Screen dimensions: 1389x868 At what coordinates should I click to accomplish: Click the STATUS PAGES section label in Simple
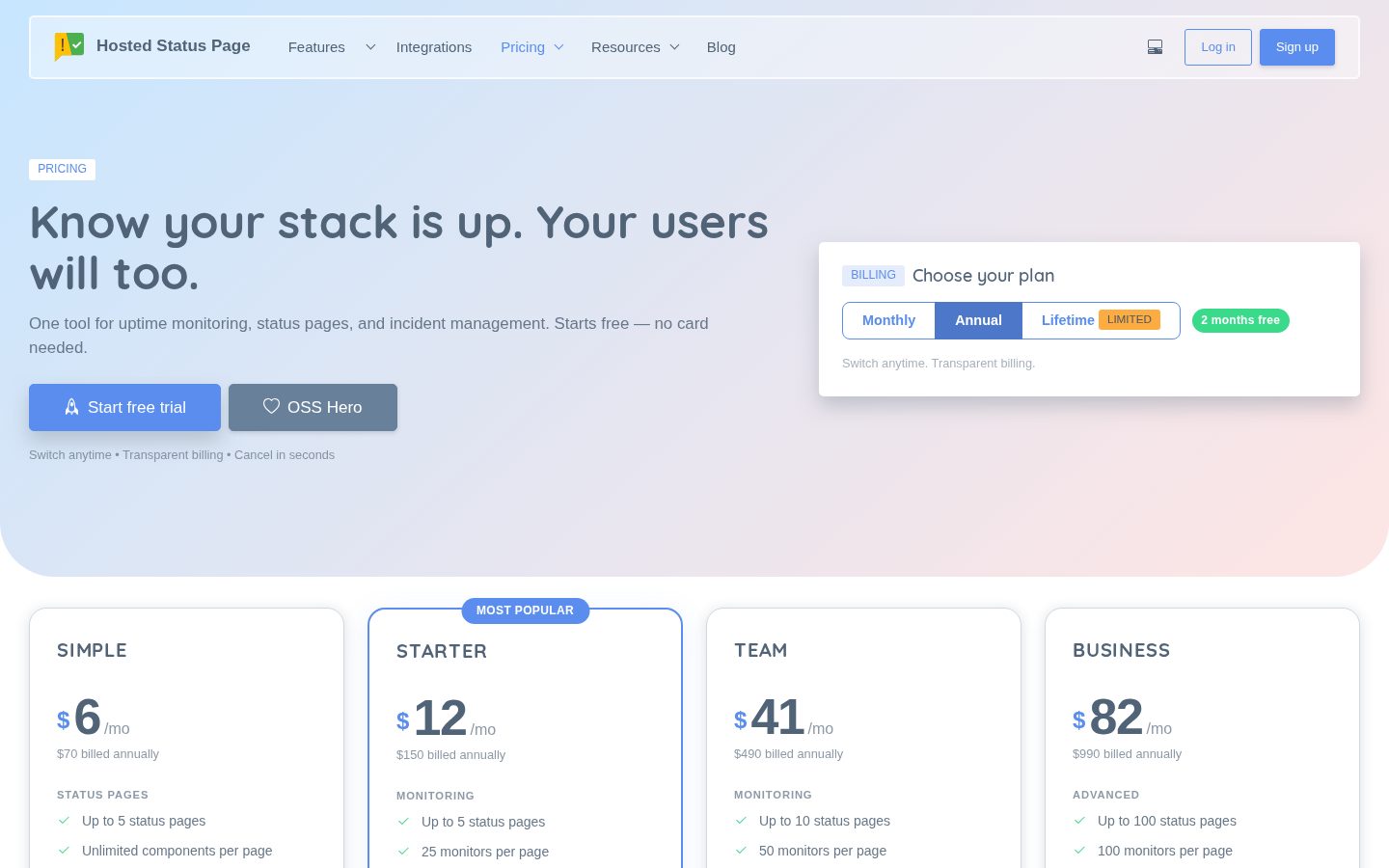tap(102, 795)
